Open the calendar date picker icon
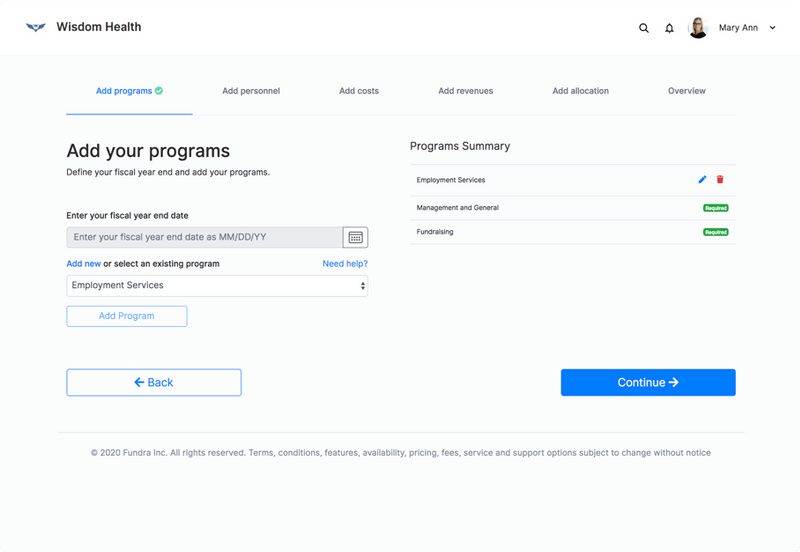Screen dimensions: 800x552 [356, 237]
